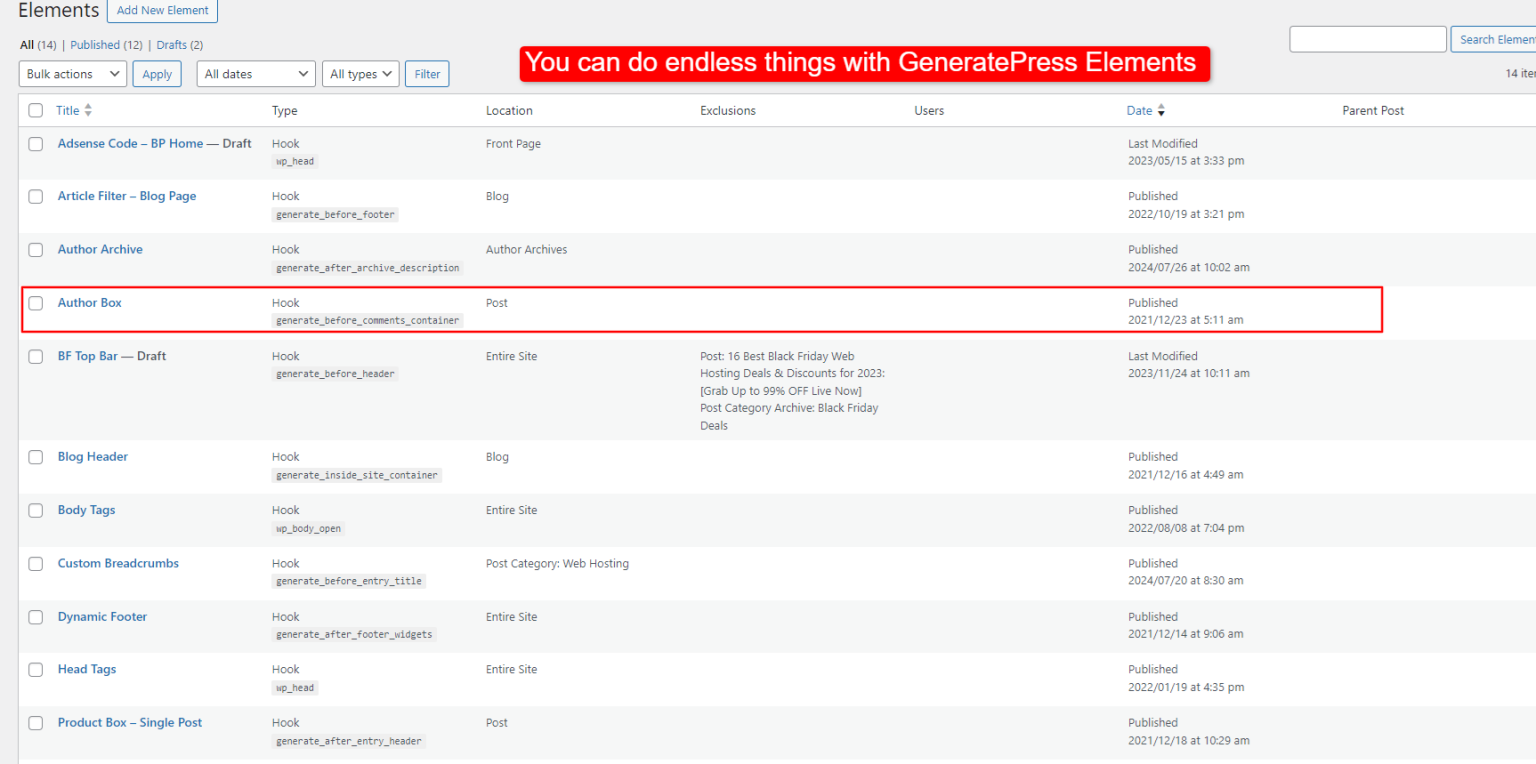Tick the checkbox for BF Top Bar
Image resolution: width=1536 pixels, height=764 pixels.
pyautogui.click(x=35, y=356)
